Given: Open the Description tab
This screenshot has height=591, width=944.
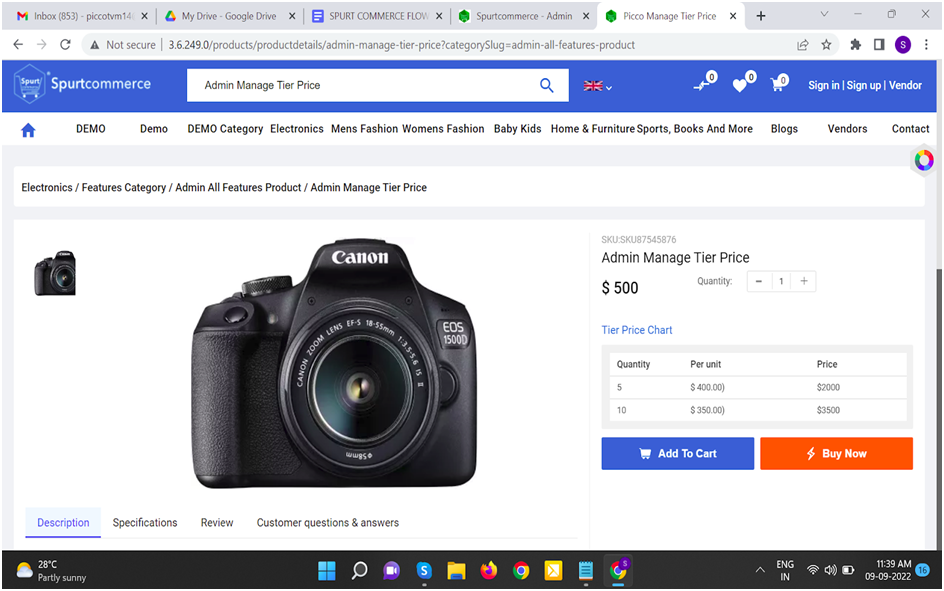Looking at the screenshot, I should (x=63, y=522).
